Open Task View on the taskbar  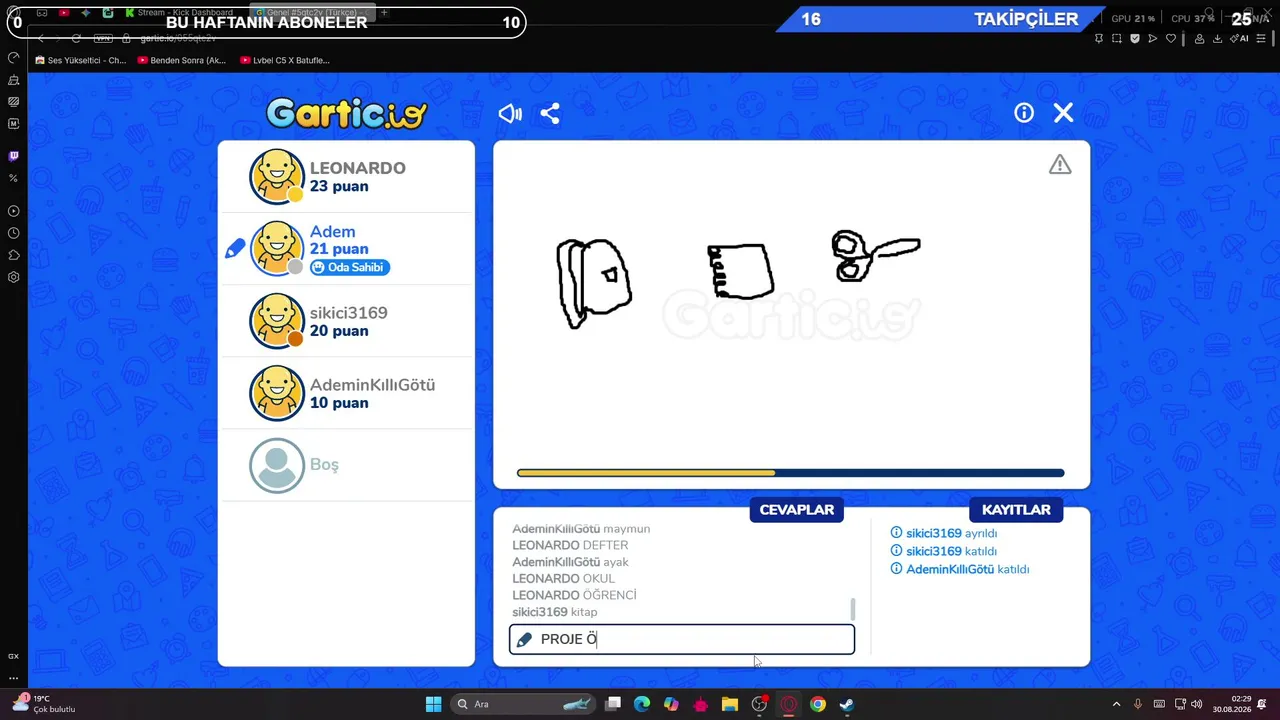[613, 704]
